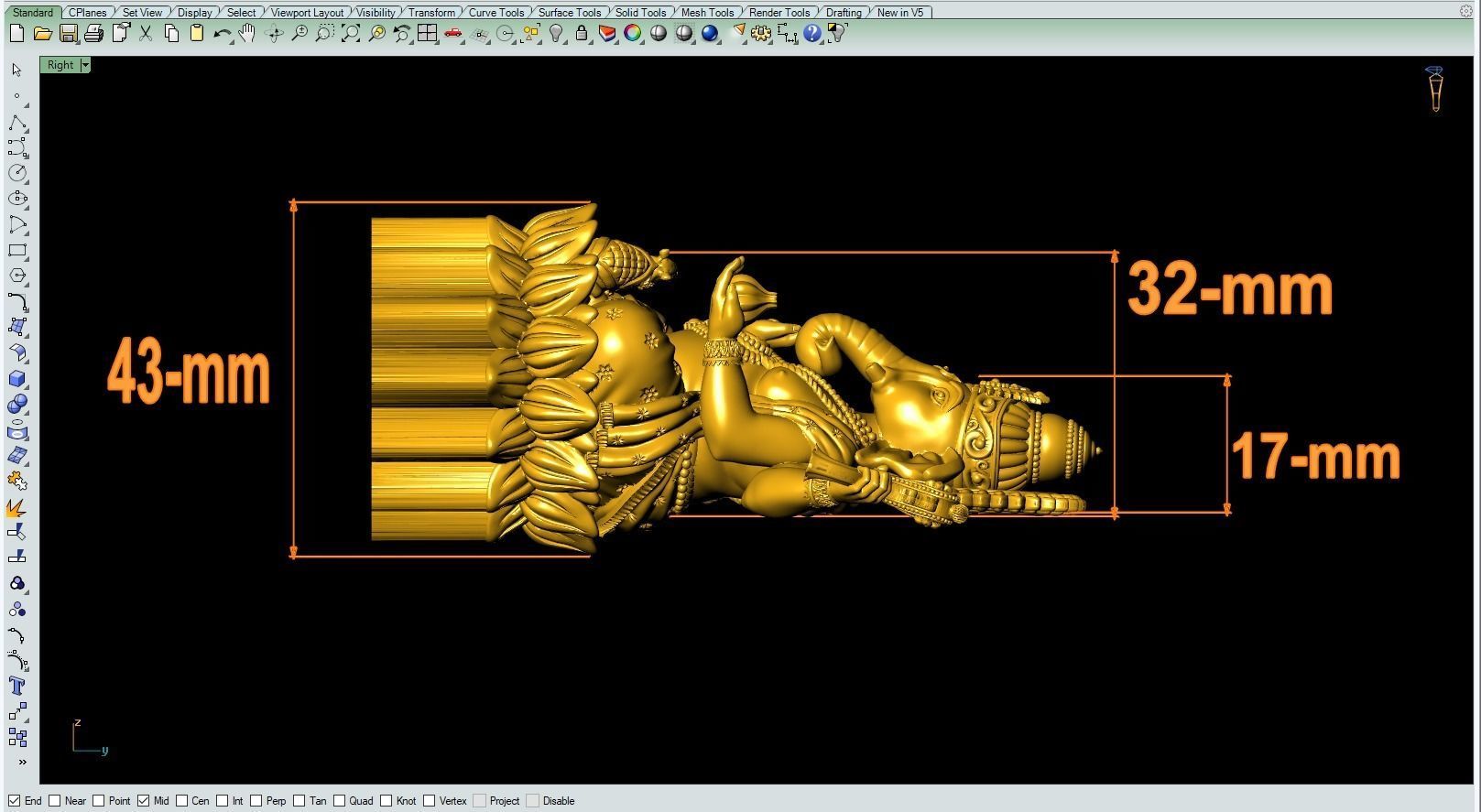Switch to the Viewport Layout tab
Screen dimensions: 1481x812
307,13
